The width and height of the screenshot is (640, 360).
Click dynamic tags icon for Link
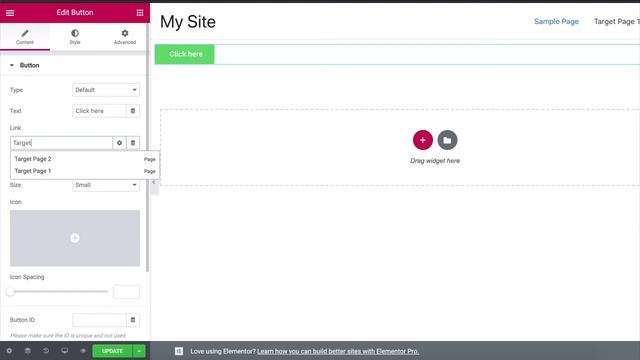click(x=133, y=143)
